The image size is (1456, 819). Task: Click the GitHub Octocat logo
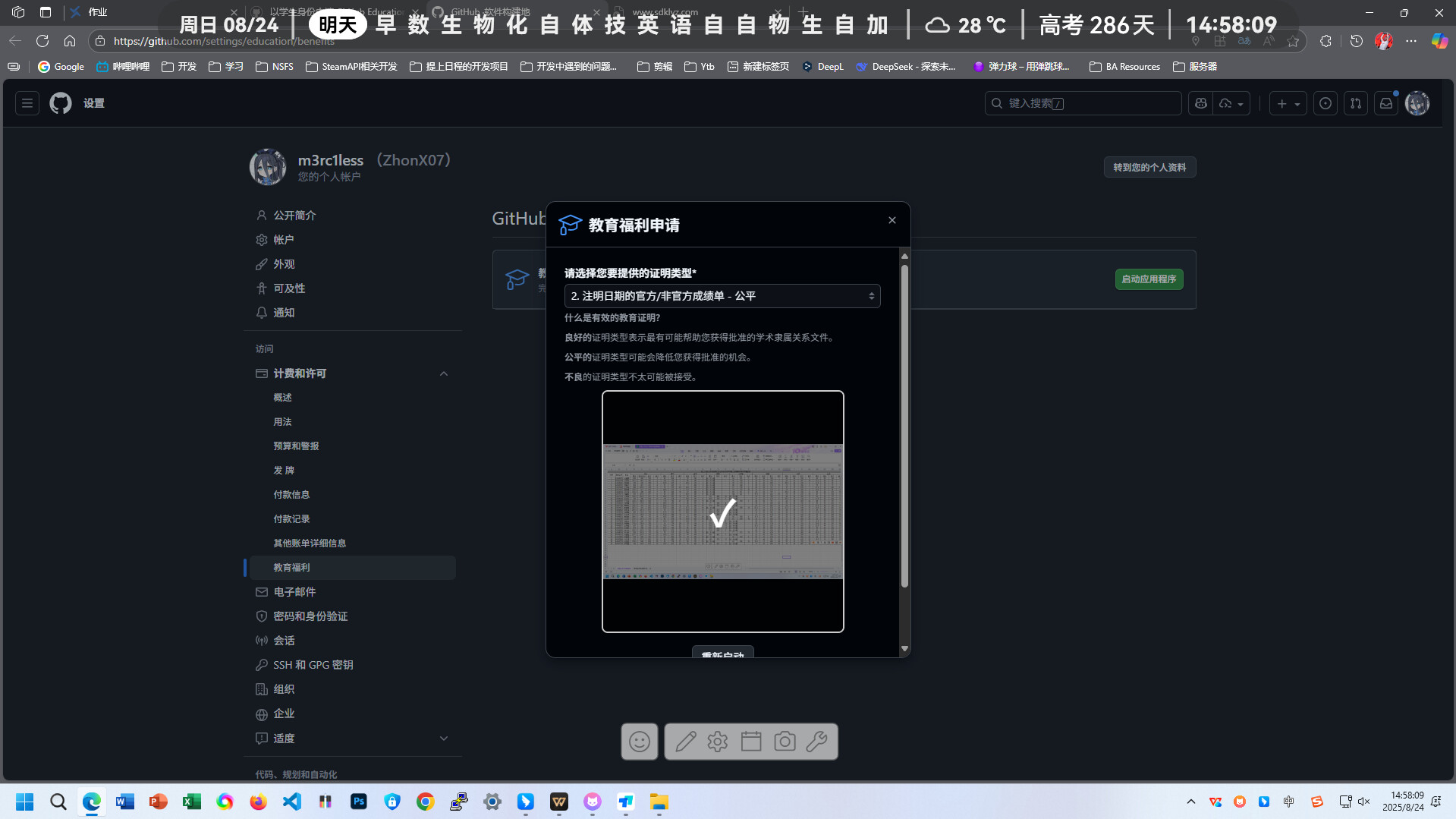[x=61, y=103]
